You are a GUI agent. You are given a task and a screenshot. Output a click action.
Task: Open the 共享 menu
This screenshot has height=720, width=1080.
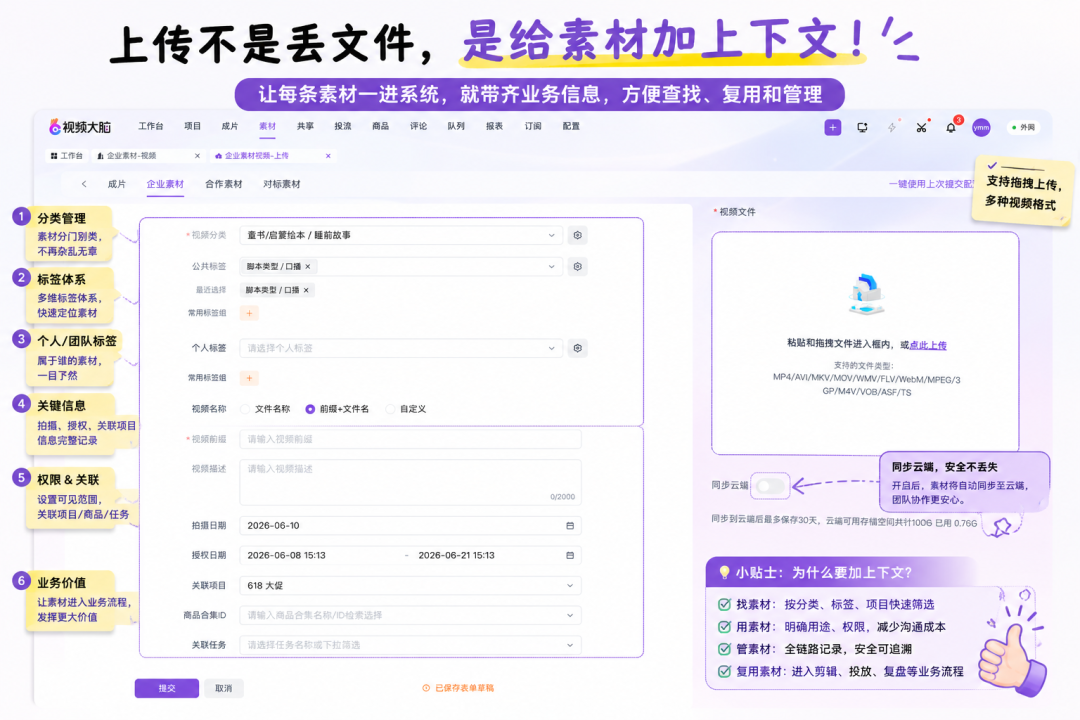305,126
